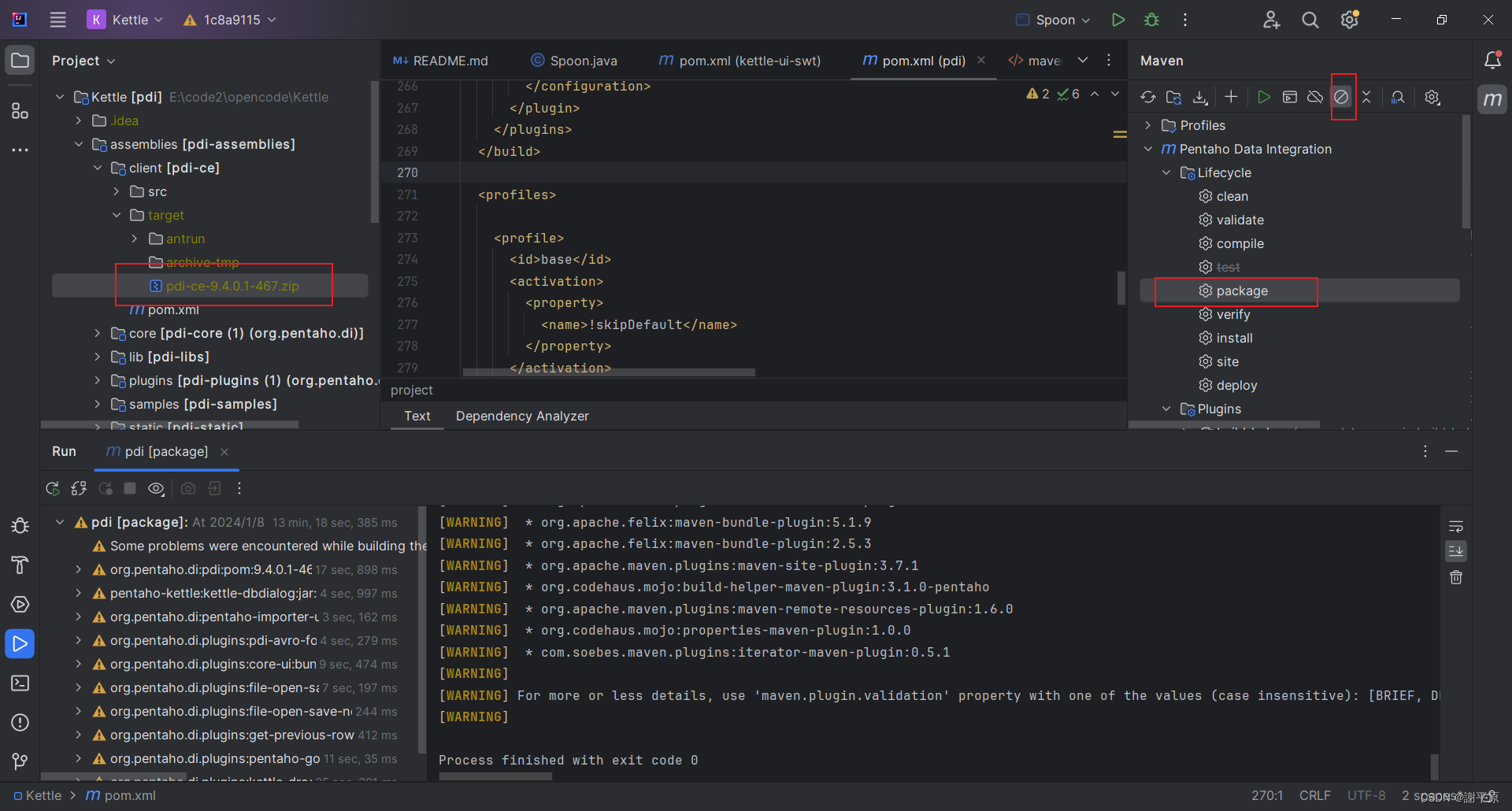The width and height of the screenshot is (1512, 811).
Task: Go to line via 270:1 indicator
Action: point(1267,795)
